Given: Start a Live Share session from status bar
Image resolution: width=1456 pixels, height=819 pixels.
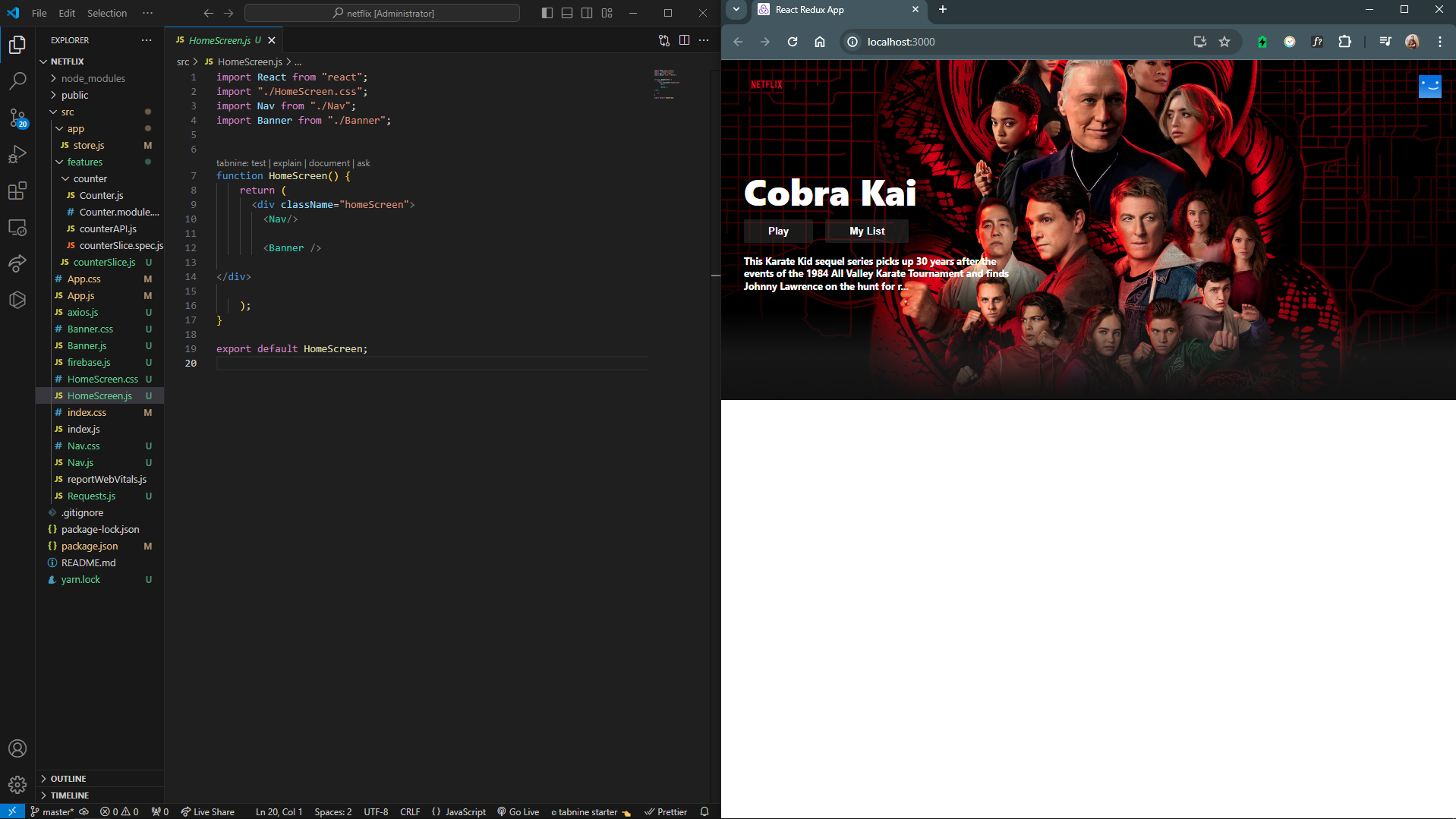Looking at the screenshot, I should (207, 811).
